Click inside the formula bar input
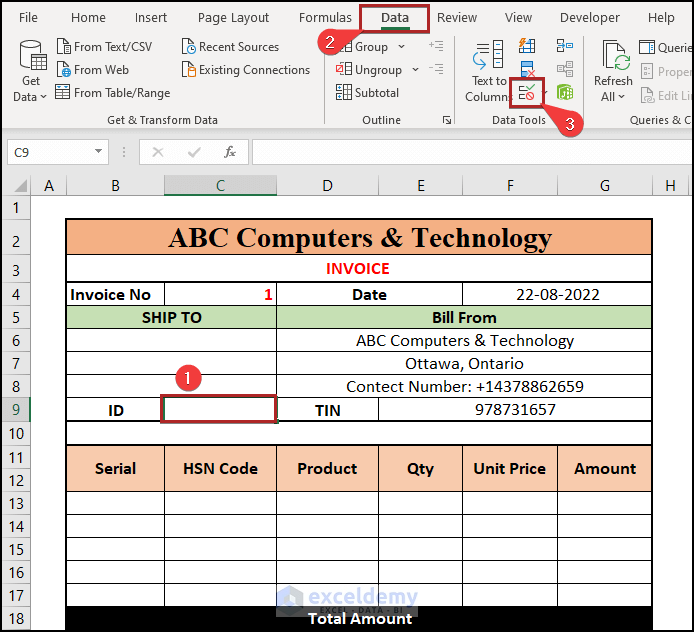This screenshot has height=632, width=694. tap(472, 152)
